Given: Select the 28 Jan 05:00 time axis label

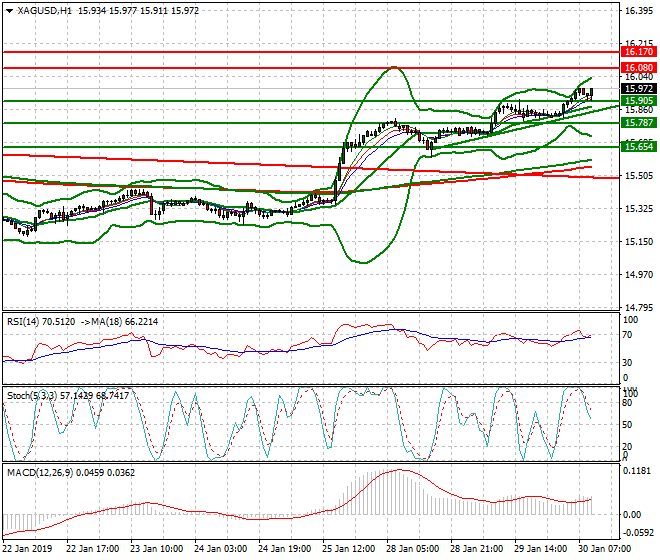Looking at the screenshot, I should pyautogui.click(x=413, y=549).
